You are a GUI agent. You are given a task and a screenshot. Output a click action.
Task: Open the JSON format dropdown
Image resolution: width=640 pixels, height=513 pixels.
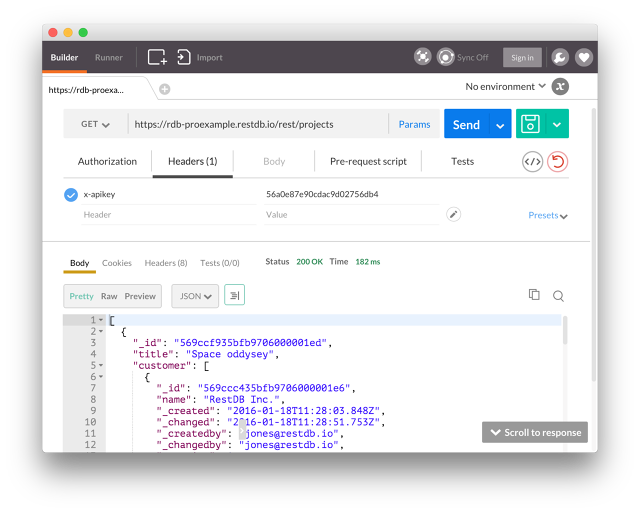tap(195, 296)
